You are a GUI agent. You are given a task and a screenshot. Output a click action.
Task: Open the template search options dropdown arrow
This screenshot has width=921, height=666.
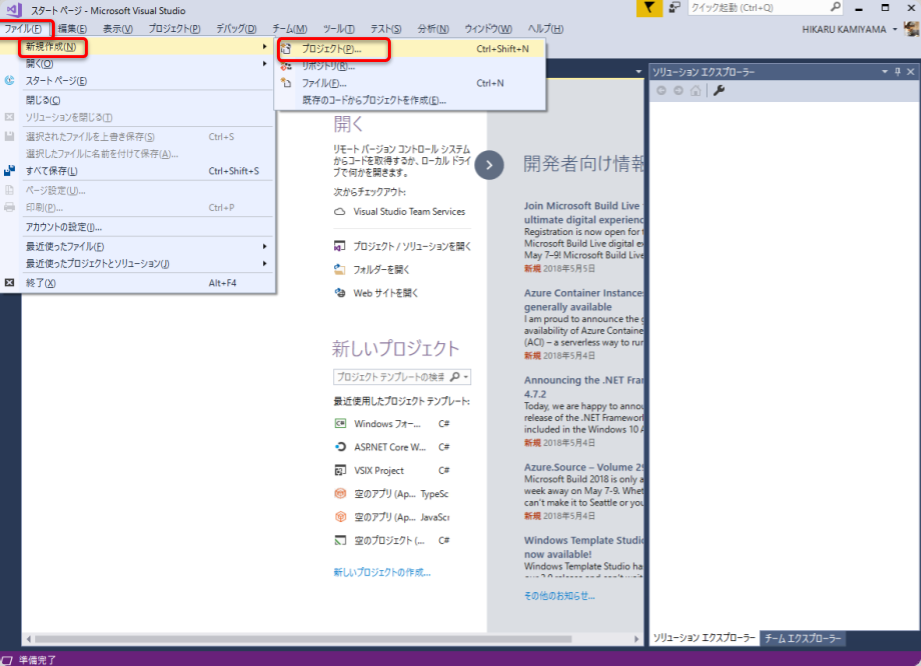[x=466, y=376]
